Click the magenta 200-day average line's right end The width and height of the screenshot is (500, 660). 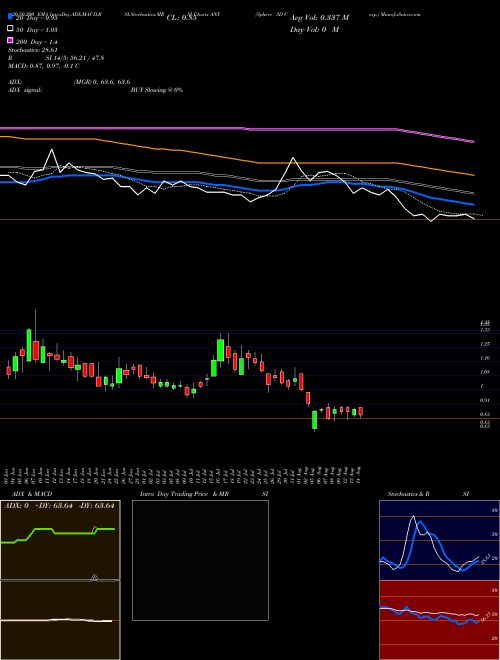pyautogui.click(x=473, y=141)
